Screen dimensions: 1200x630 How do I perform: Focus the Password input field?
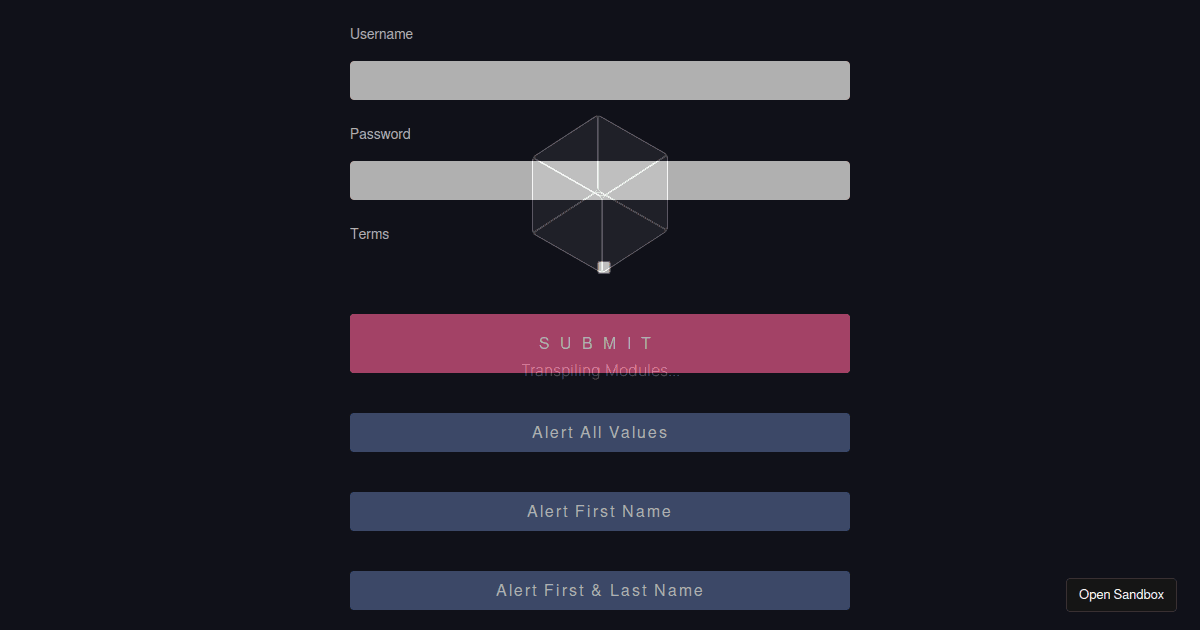tap(600, 180)
